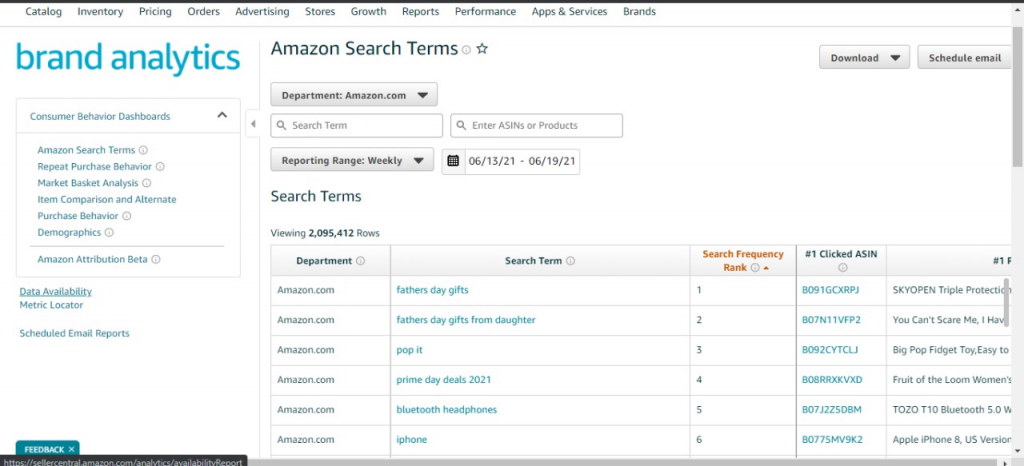This screenshot has width=1024, height=466.
Task: Click info icon next to Amazon Attribution Beta
Action: pos(155,259)
